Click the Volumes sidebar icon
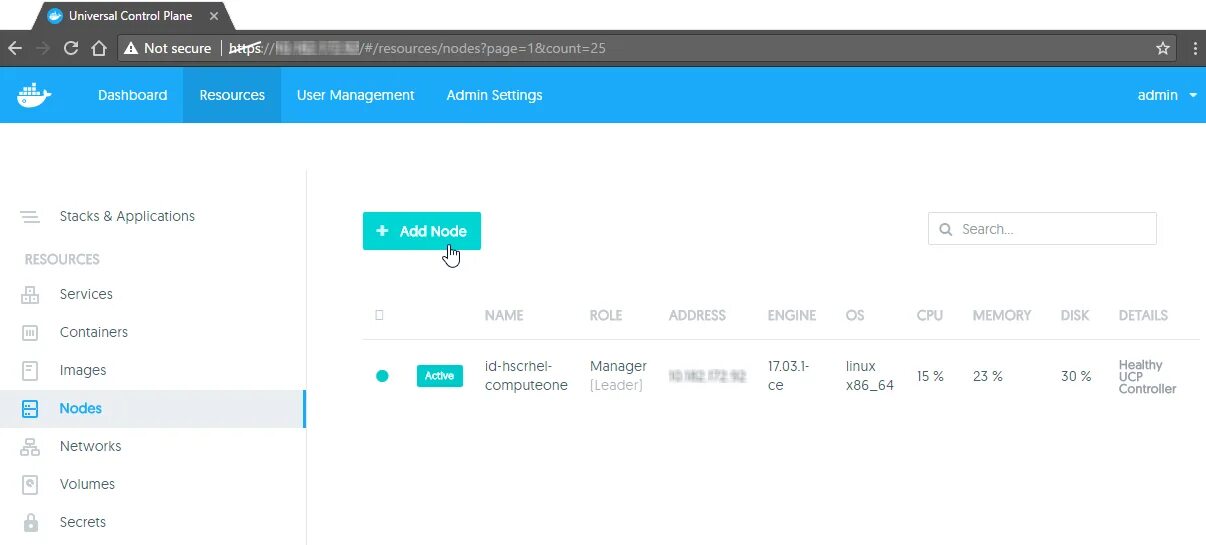 pos(30,485)
